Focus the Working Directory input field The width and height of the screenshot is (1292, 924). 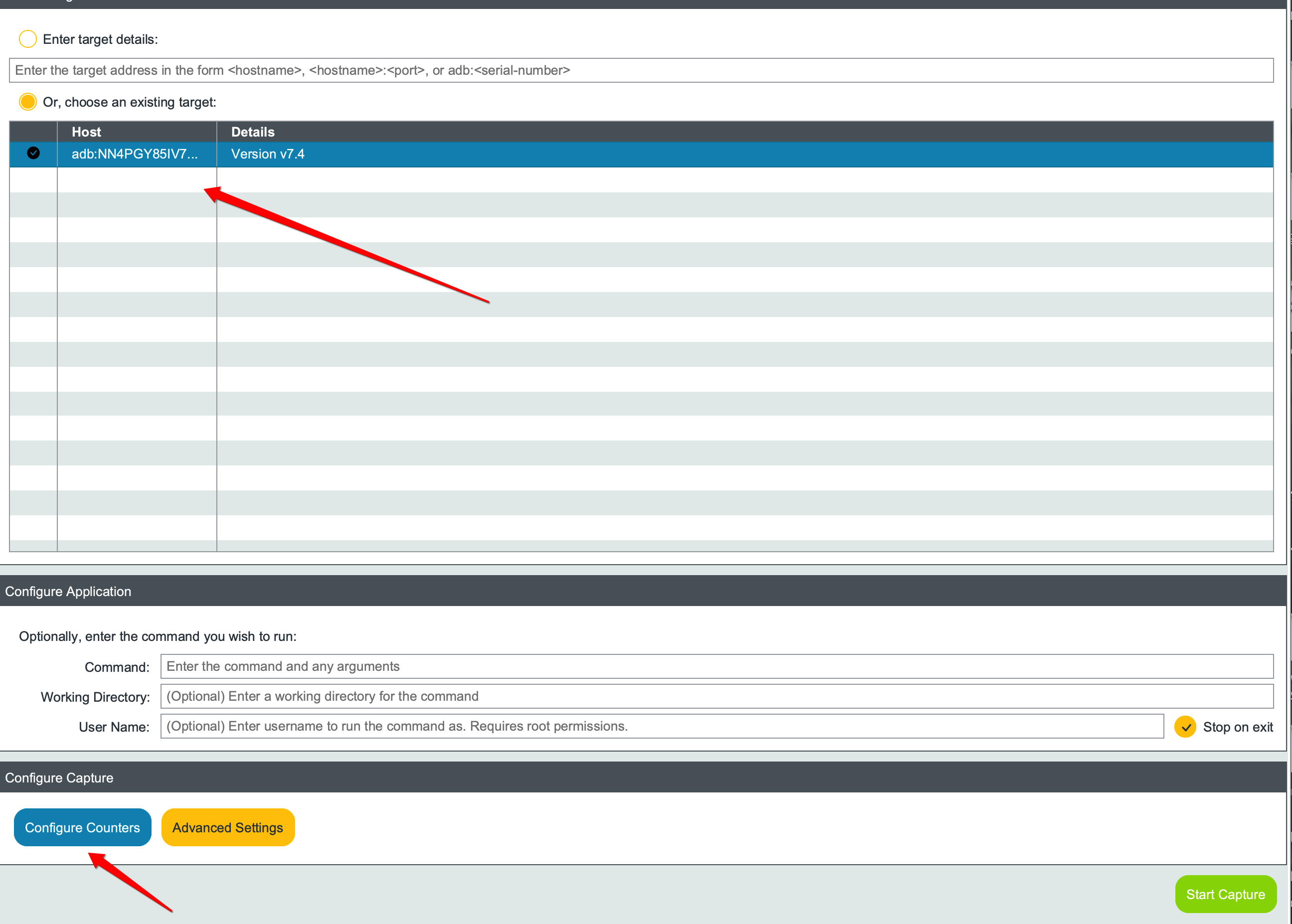[x=716, y=696]
